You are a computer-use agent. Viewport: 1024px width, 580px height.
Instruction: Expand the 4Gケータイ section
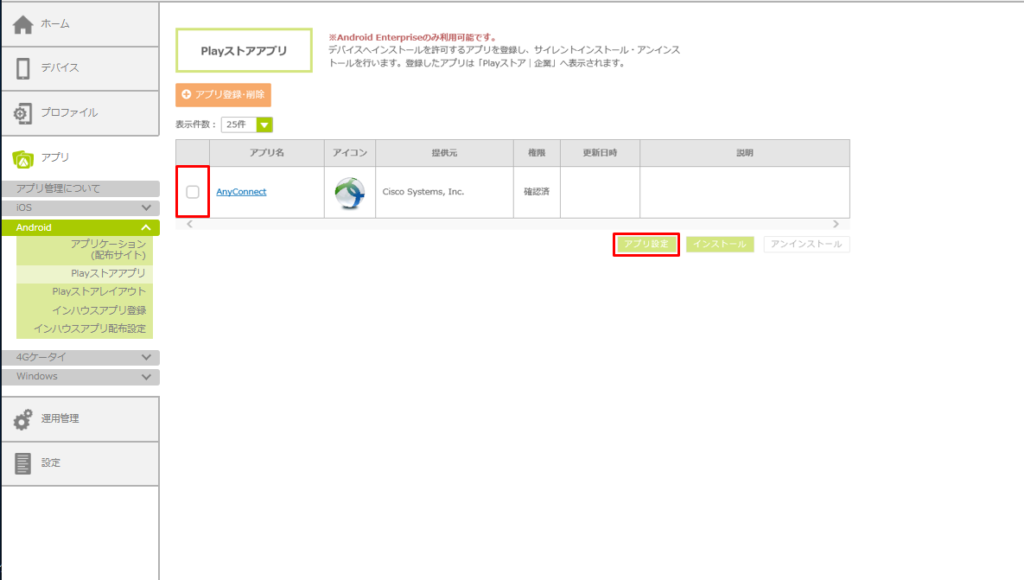(146, 357)
